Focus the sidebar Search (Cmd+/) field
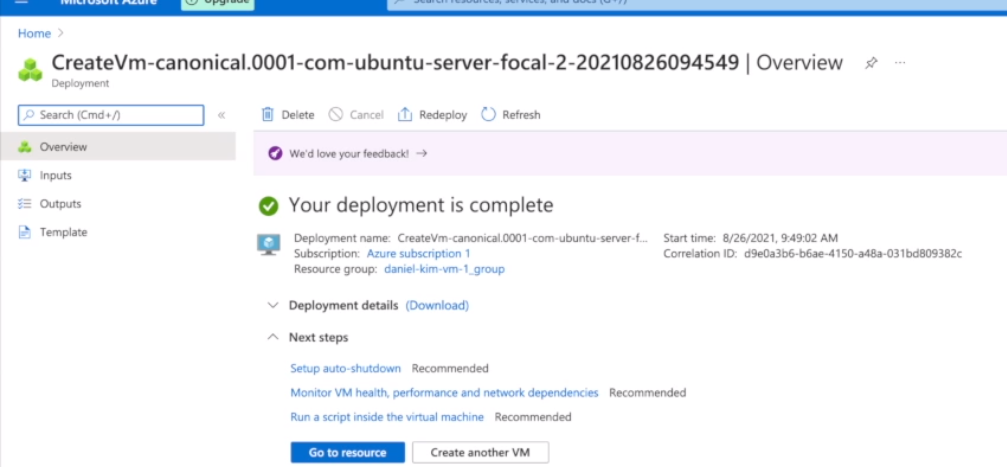 (111, 115)
